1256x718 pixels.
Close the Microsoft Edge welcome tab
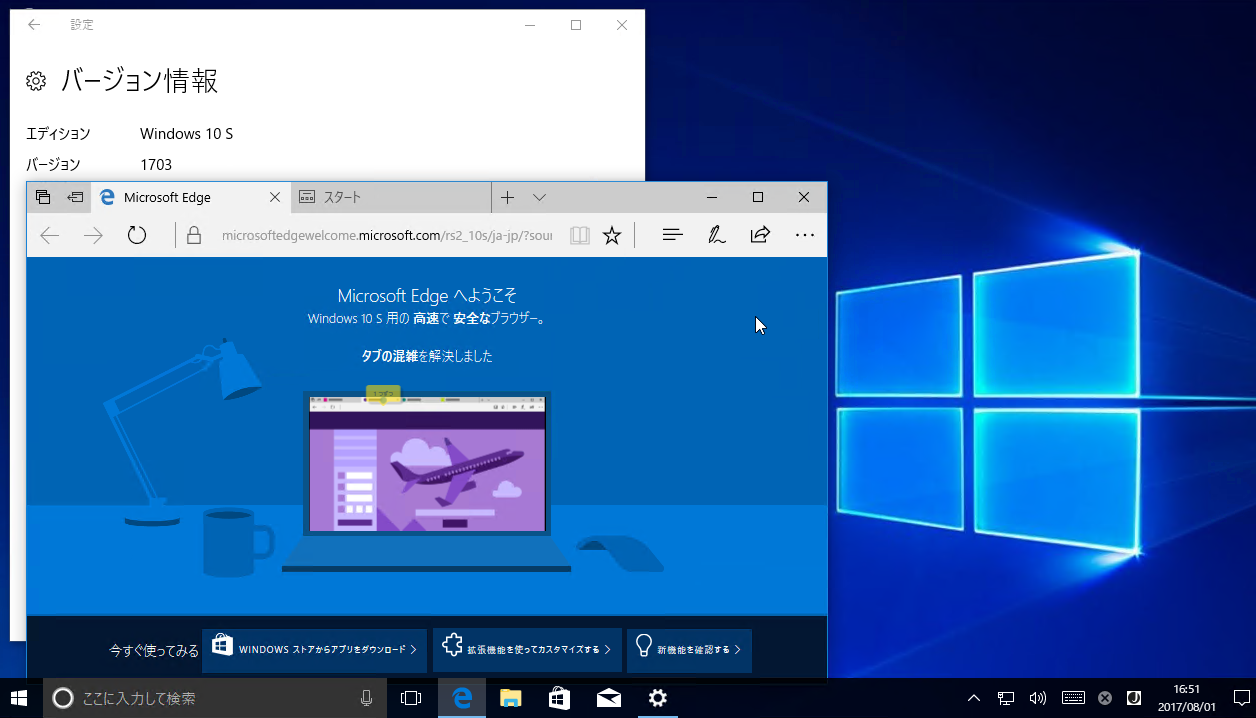(x=275, y=197)
